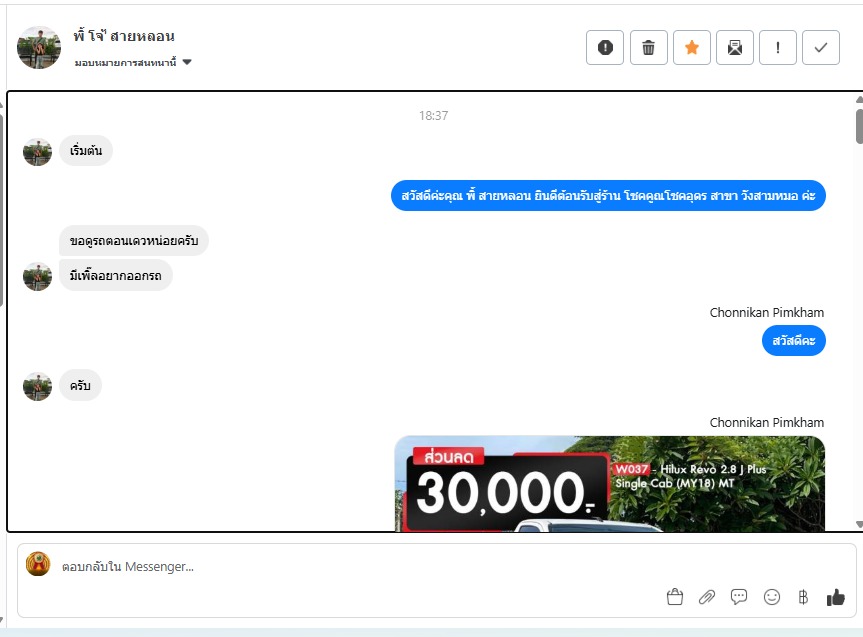Open saved replies speech bubble icon
This screenshot has width=863, height=637.
(739, 597)
